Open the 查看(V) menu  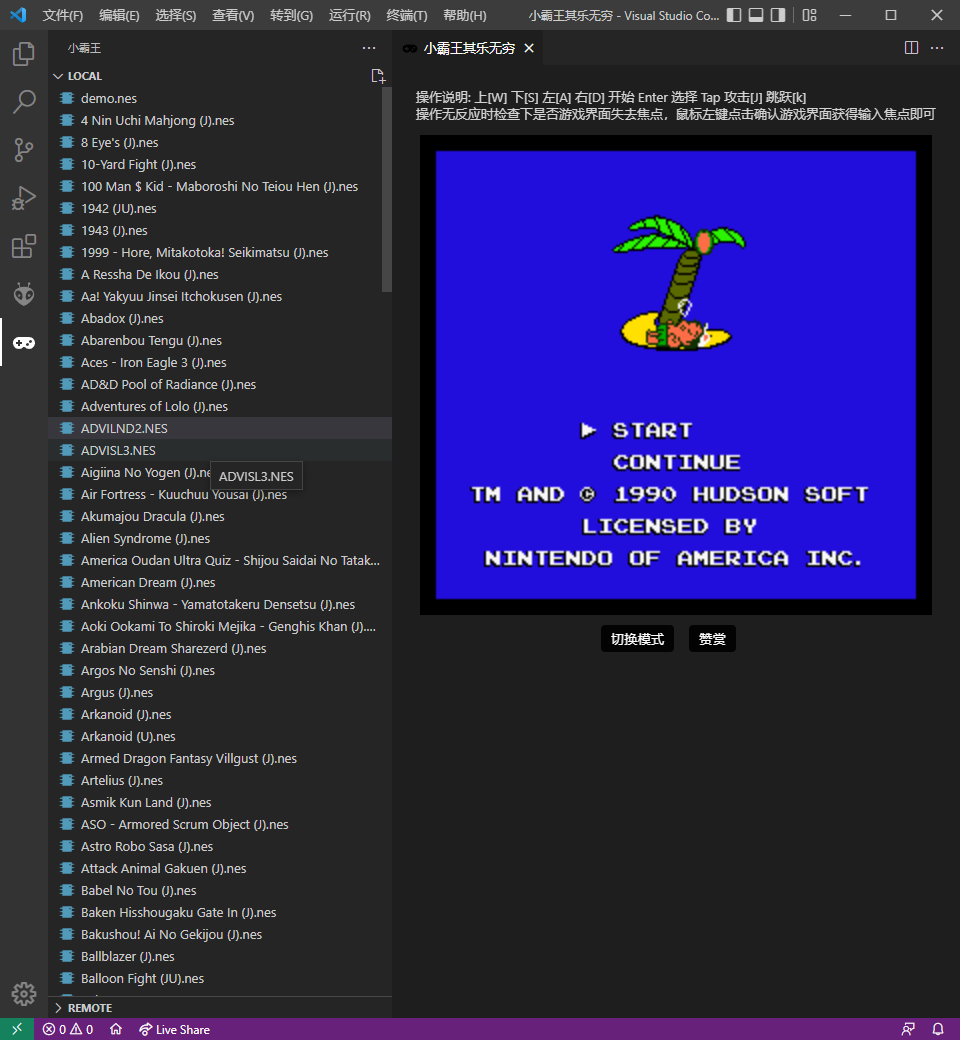coord(233,15)
